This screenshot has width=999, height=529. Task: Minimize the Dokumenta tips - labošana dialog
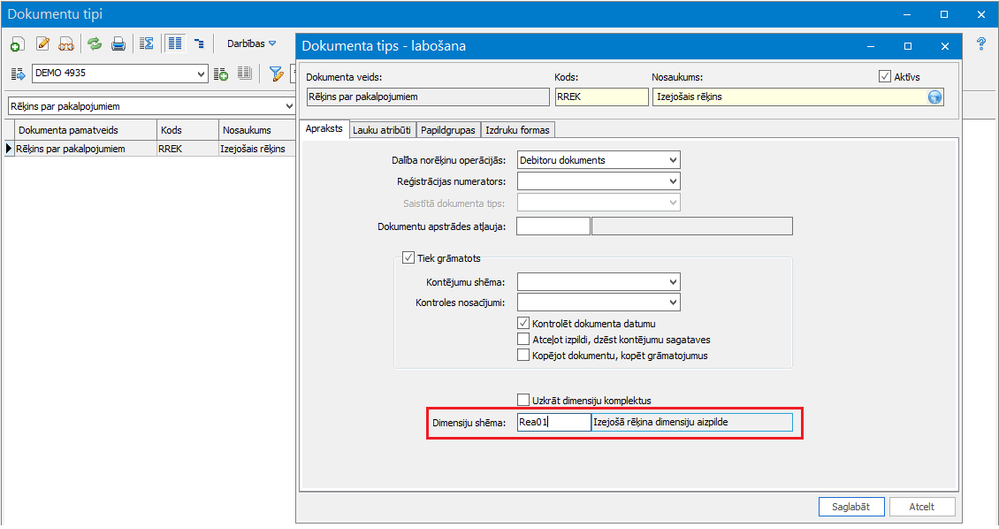(871, 46)
